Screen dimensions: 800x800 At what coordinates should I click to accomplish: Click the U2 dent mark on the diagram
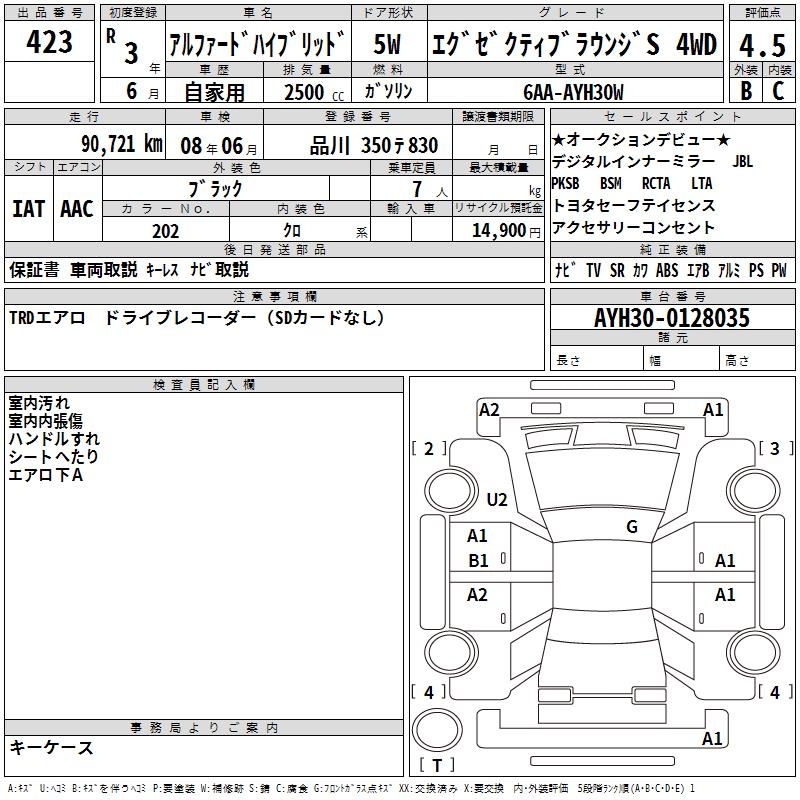click(x=497, y=500)
